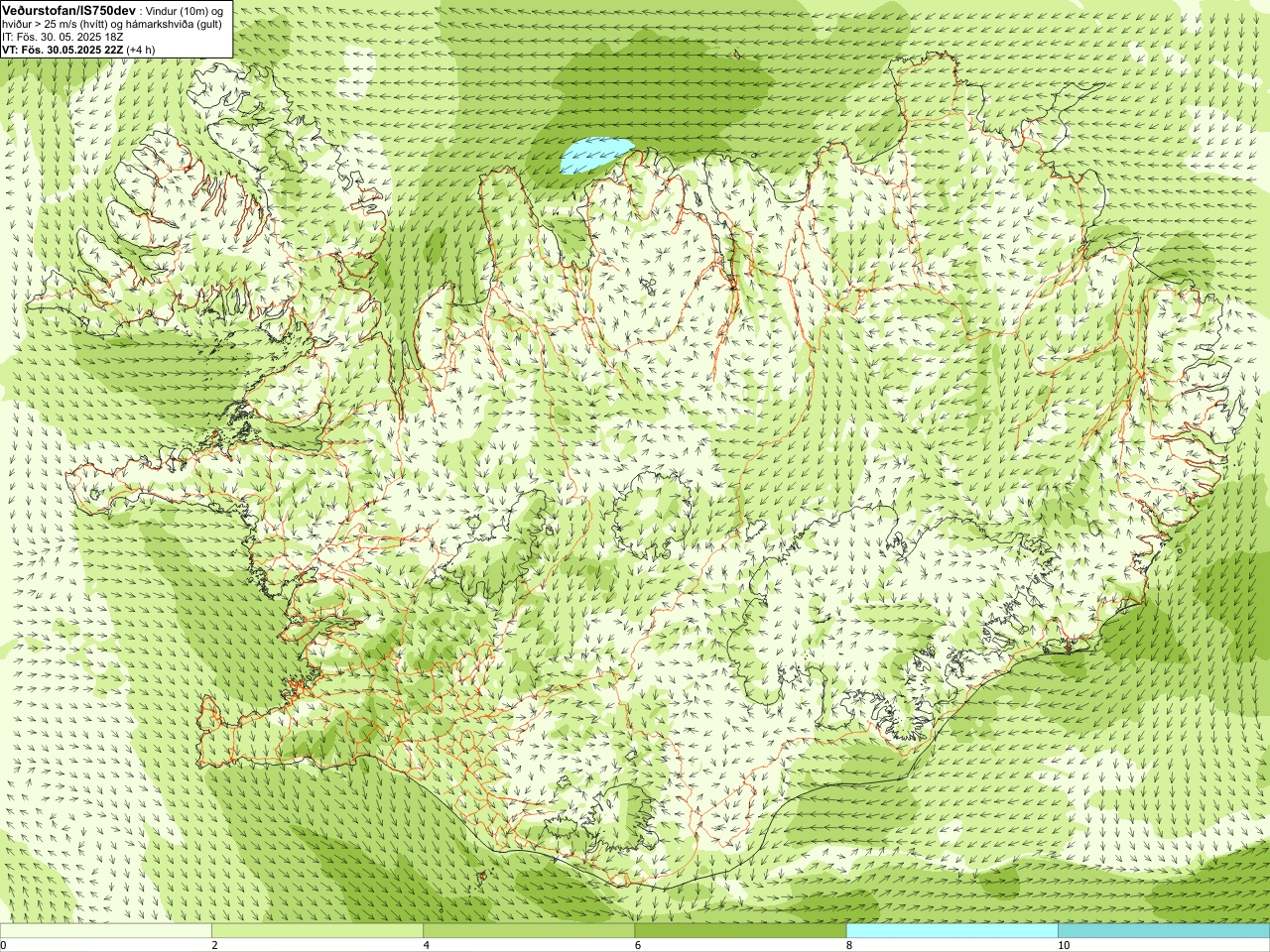Click the scale label "0"
The height and width of the screenshot is (952, 1270).
(x=3, y=945)
